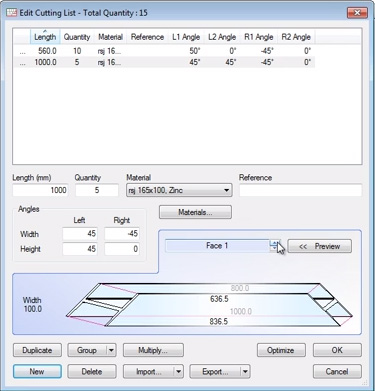Image resolution: width=375 pixels, height=391 pixels.
Task: Select the row with length 1000.0
Action: 164,62
